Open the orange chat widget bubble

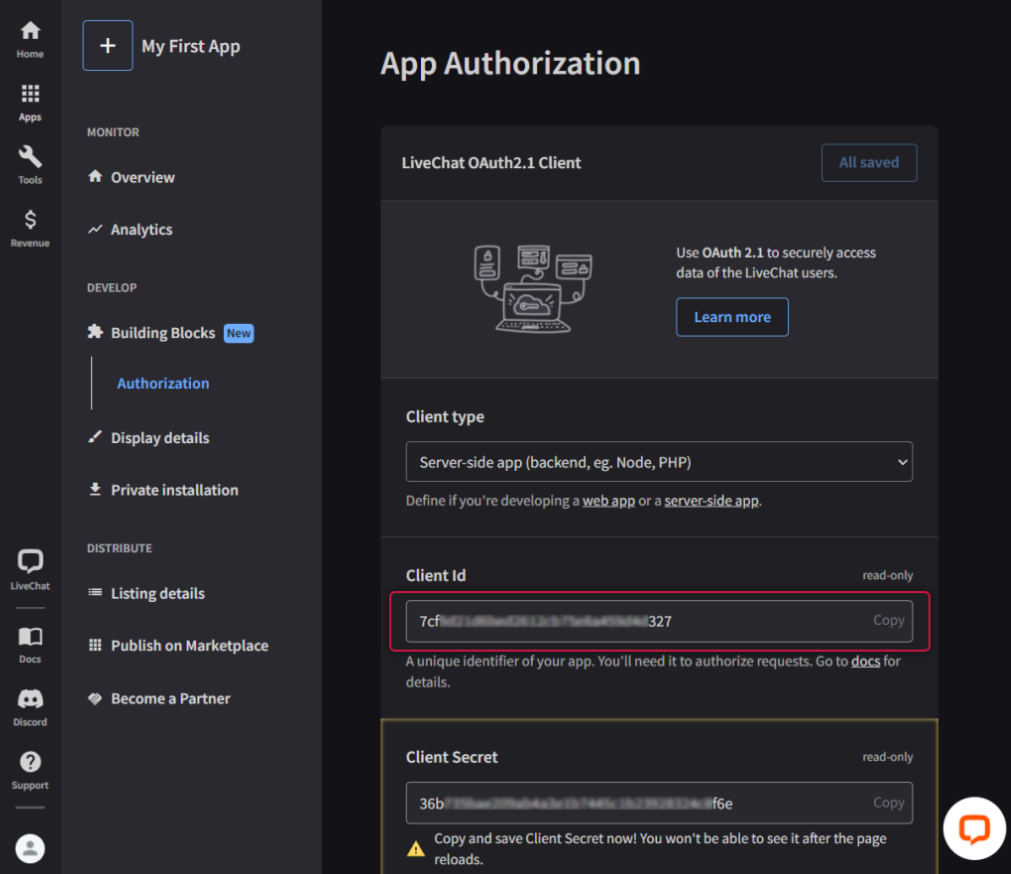[973, 828]
